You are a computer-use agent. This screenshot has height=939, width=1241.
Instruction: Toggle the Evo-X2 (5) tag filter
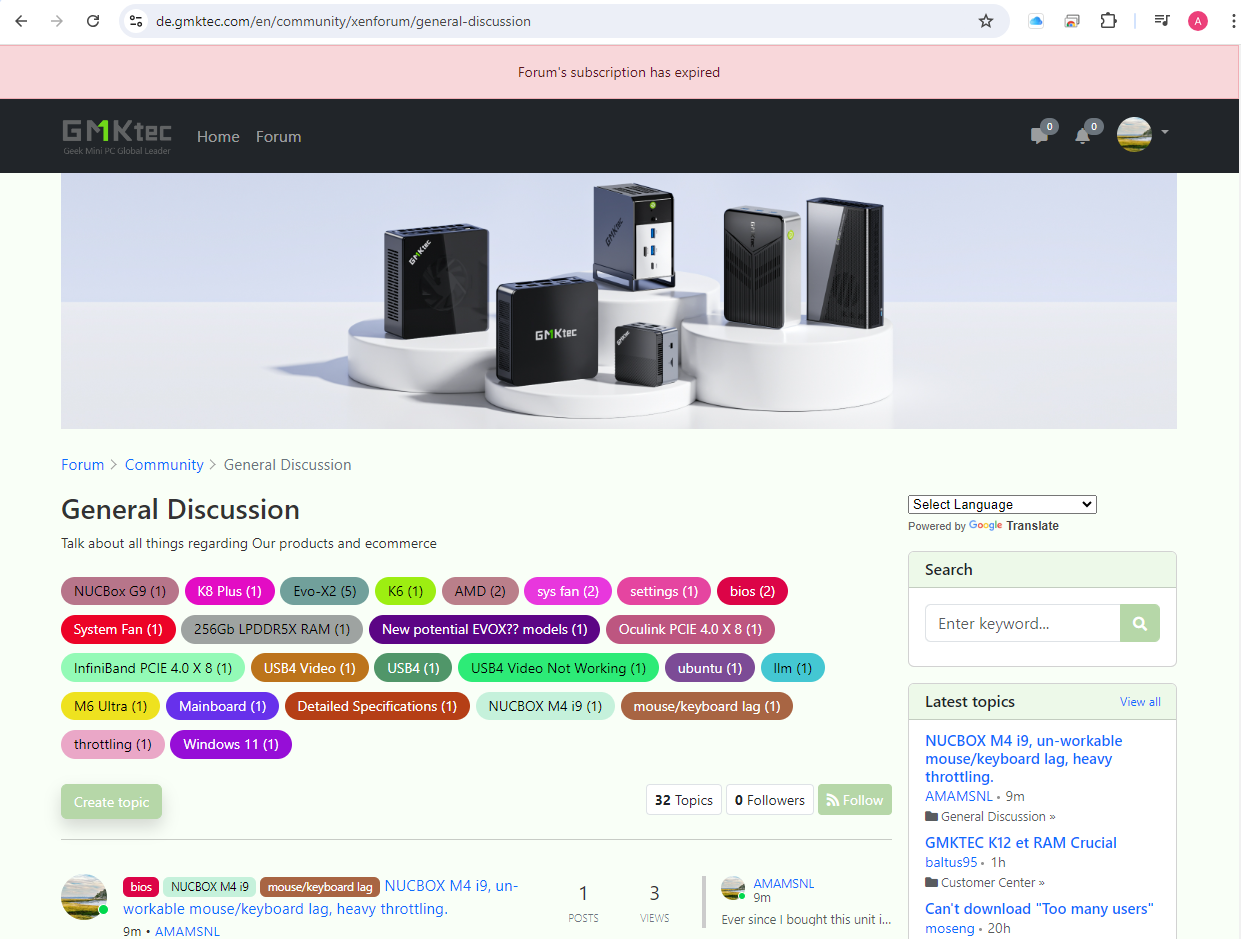click(324, 591)
